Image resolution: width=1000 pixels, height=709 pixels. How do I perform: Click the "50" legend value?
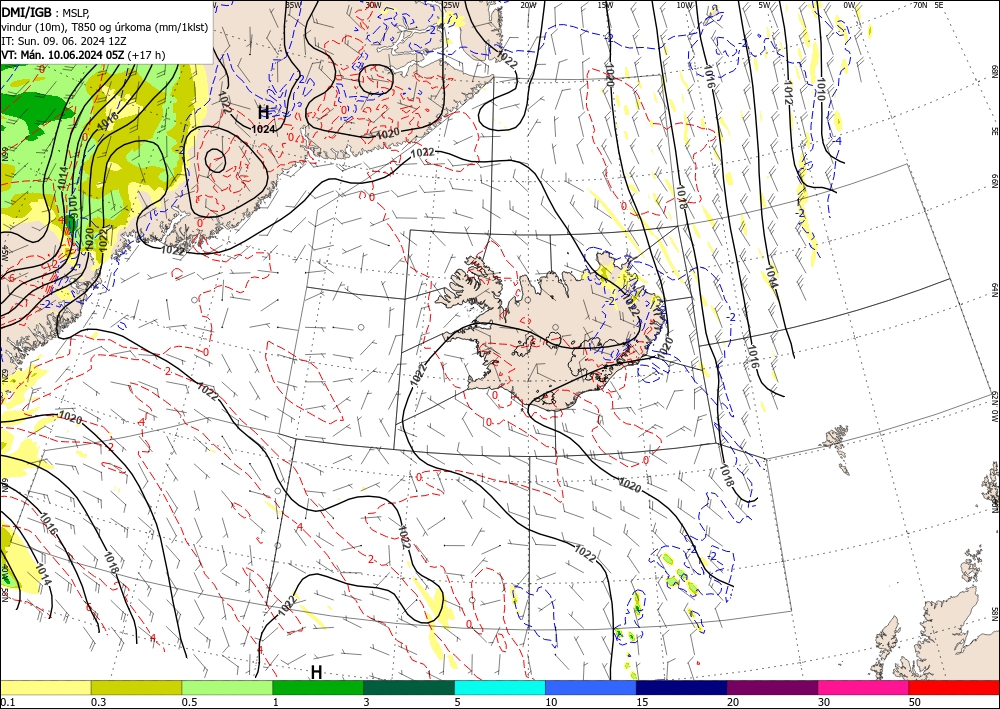click(x=915, y=702)
